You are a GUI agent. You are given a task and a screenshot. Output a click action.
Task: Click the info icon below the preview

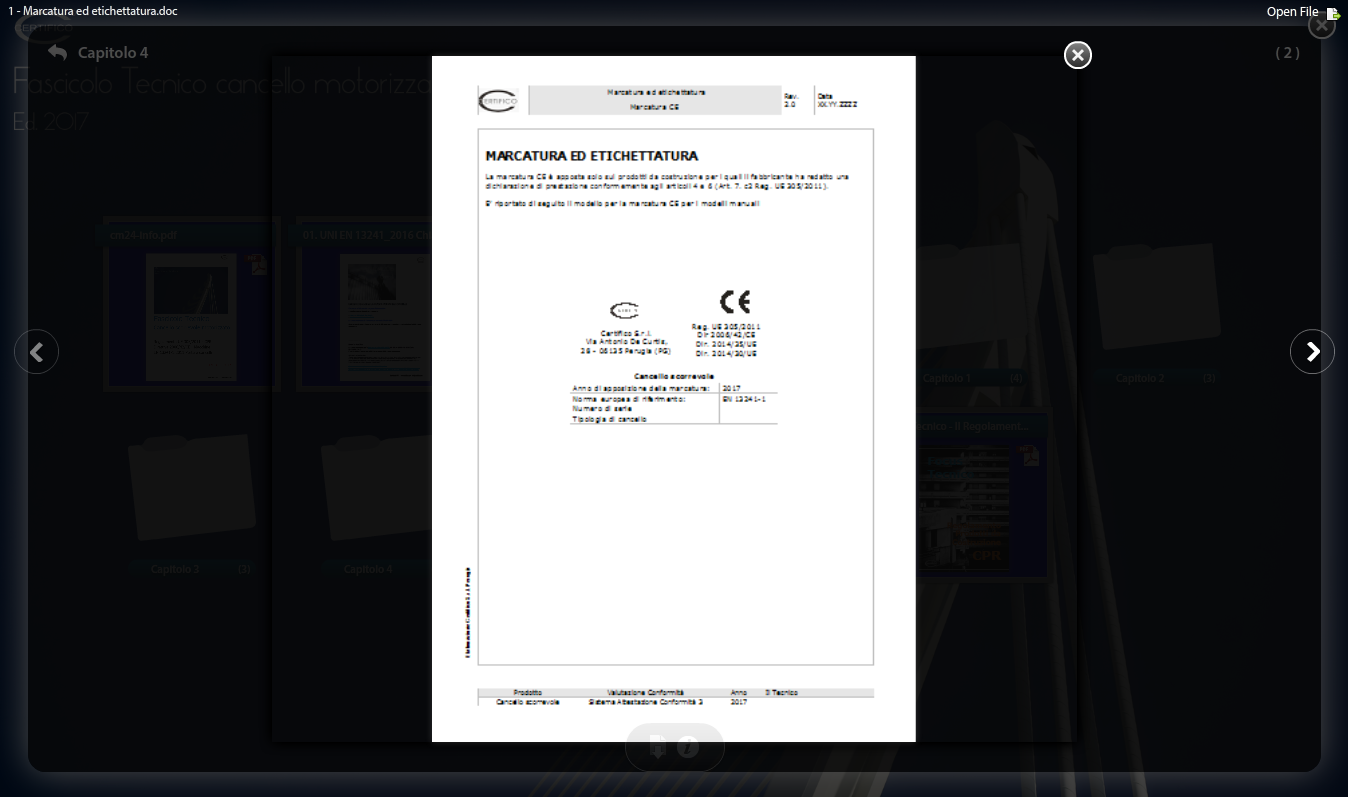click(687, 746)
